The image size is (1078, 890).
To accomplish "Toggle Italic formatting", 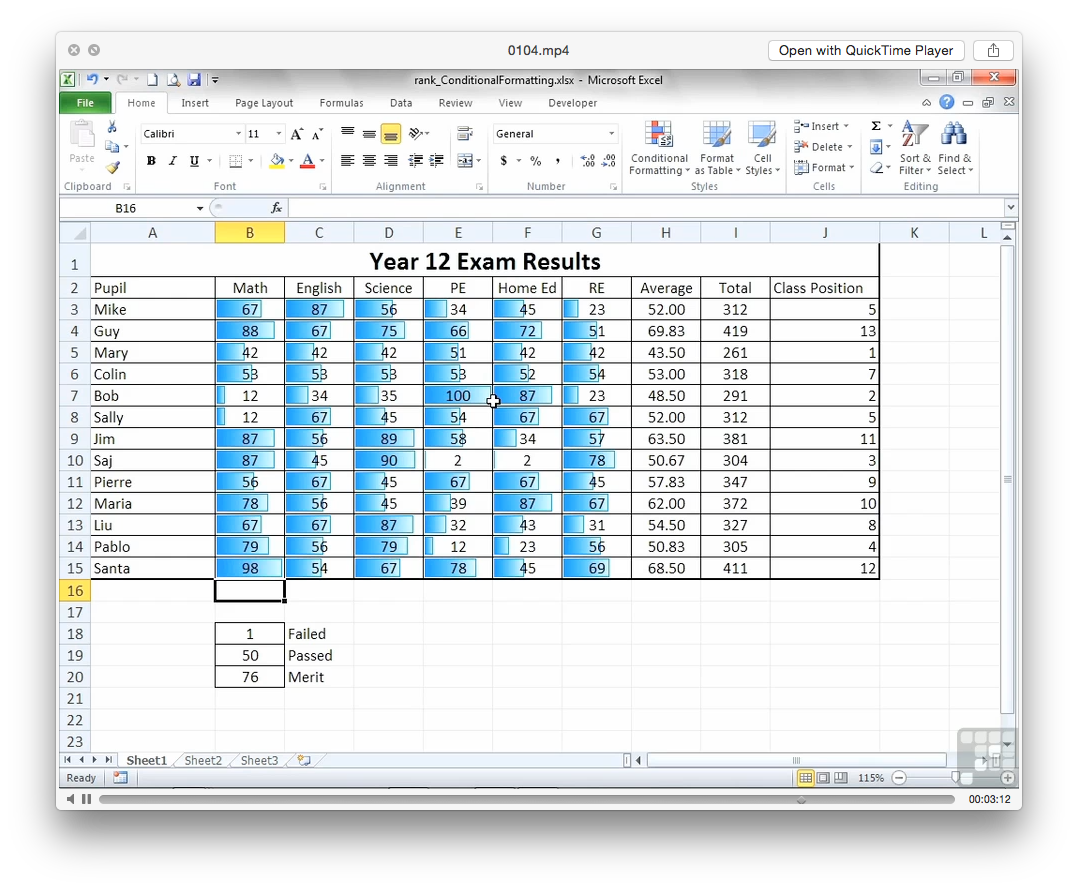I will click(x=172, y=161).
